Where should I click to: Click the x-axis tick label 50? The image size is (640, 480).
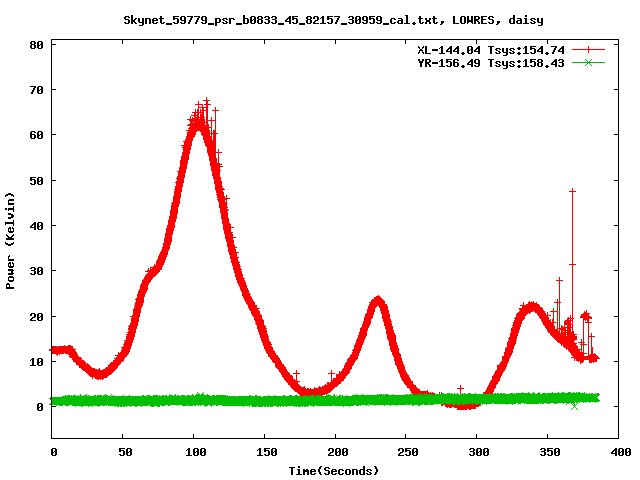[x=125, y=452]
